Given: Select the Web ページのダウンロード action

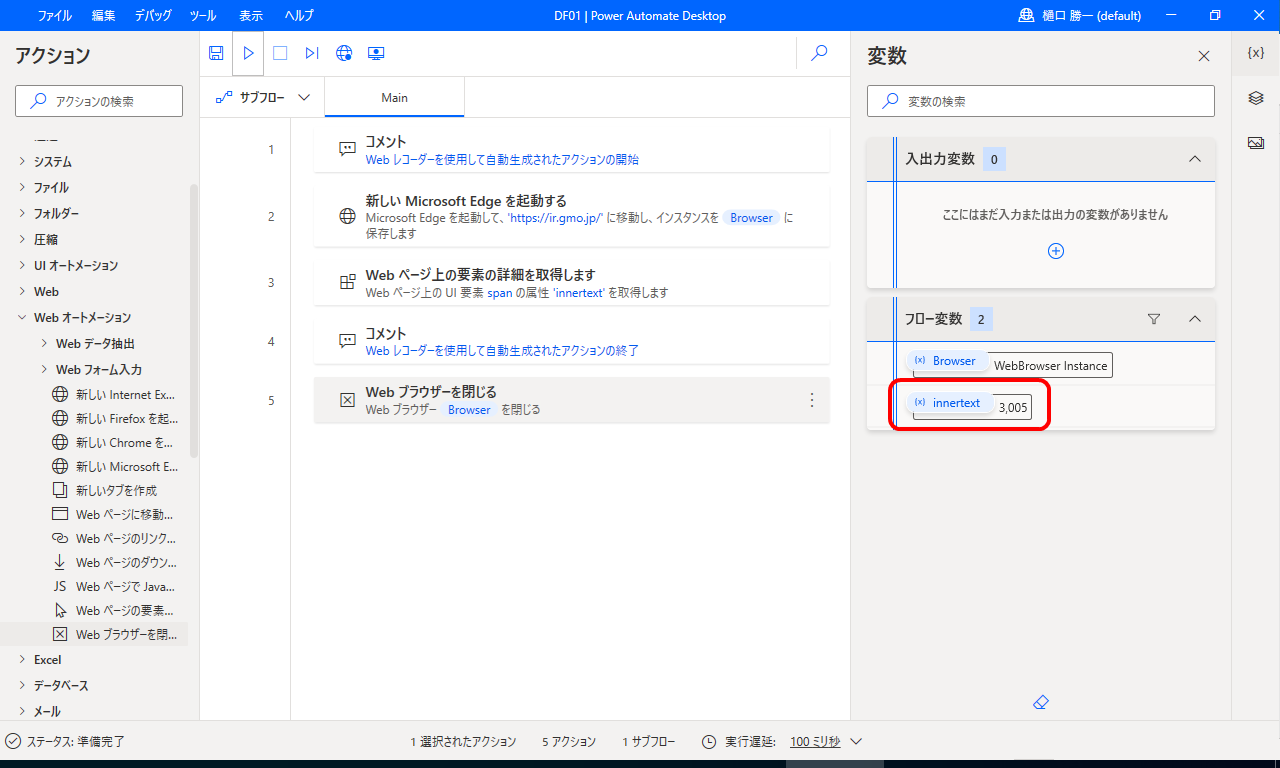Looking at the screenshot, I should tap(113, 563).
